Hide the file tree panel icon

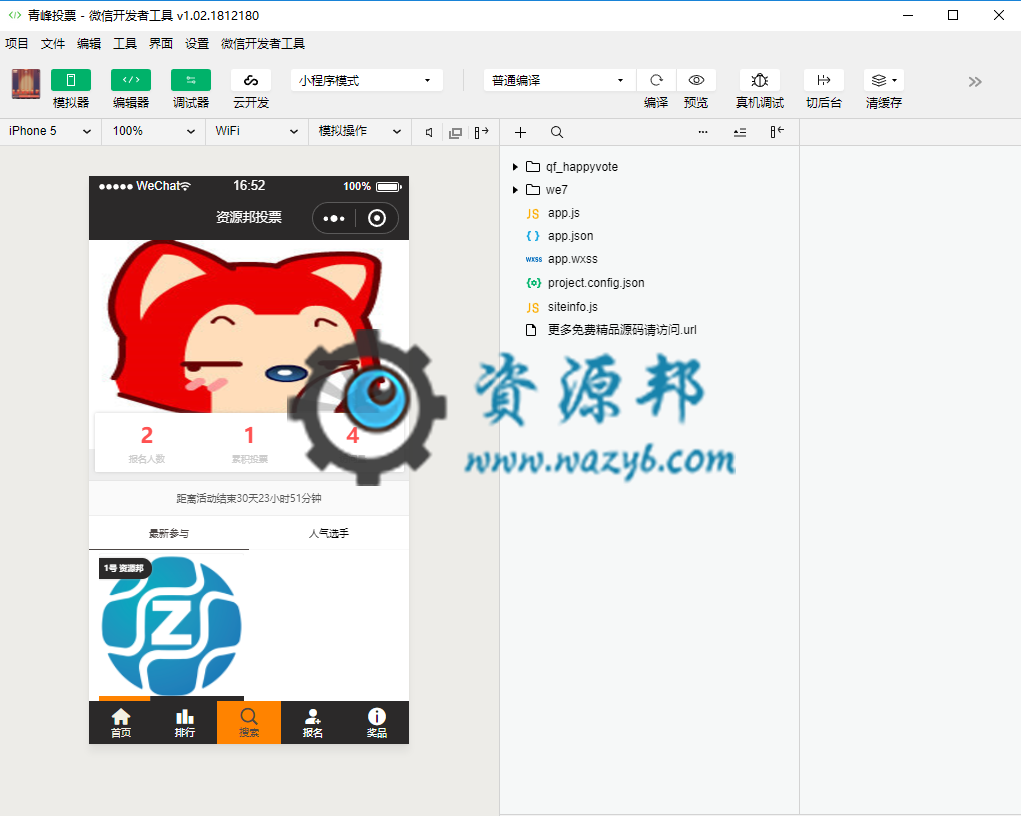click(x=777, y=132)
